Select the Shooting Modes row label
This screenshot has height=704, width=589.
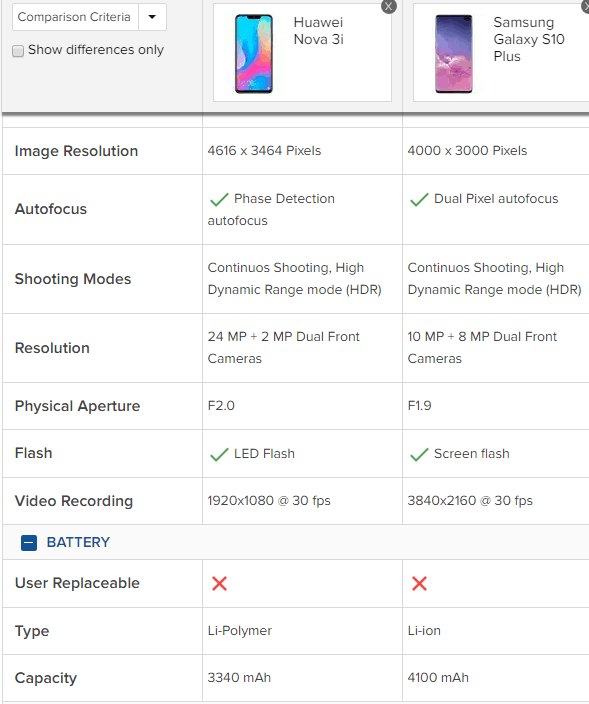coord(73,279)
